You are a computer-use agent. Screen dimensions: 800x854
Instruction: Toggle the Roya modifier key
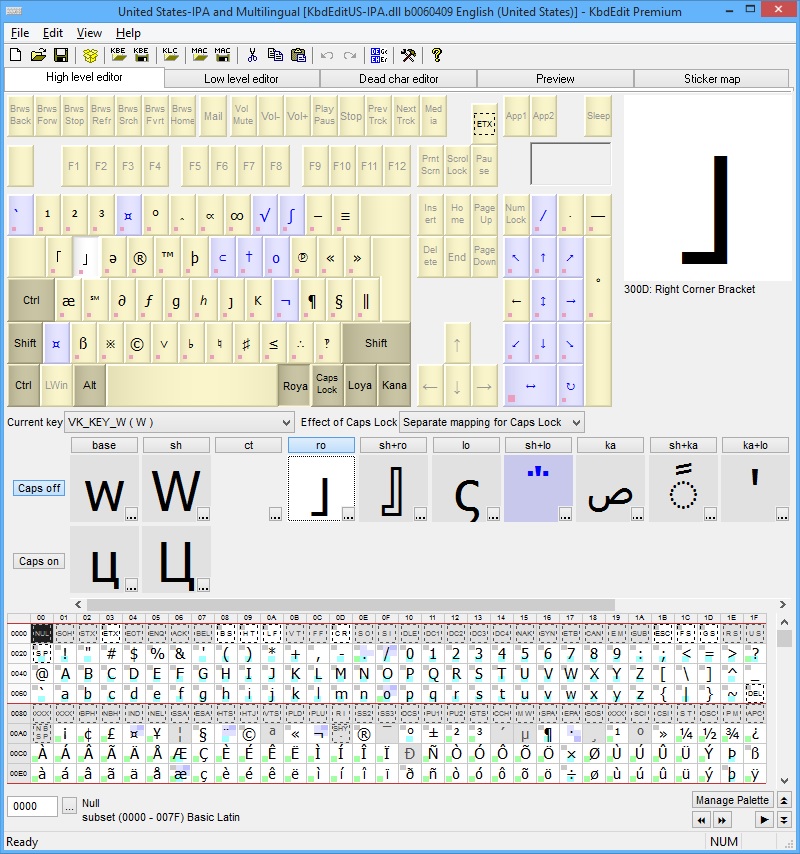pyautogui.click(x=295, y=386)
